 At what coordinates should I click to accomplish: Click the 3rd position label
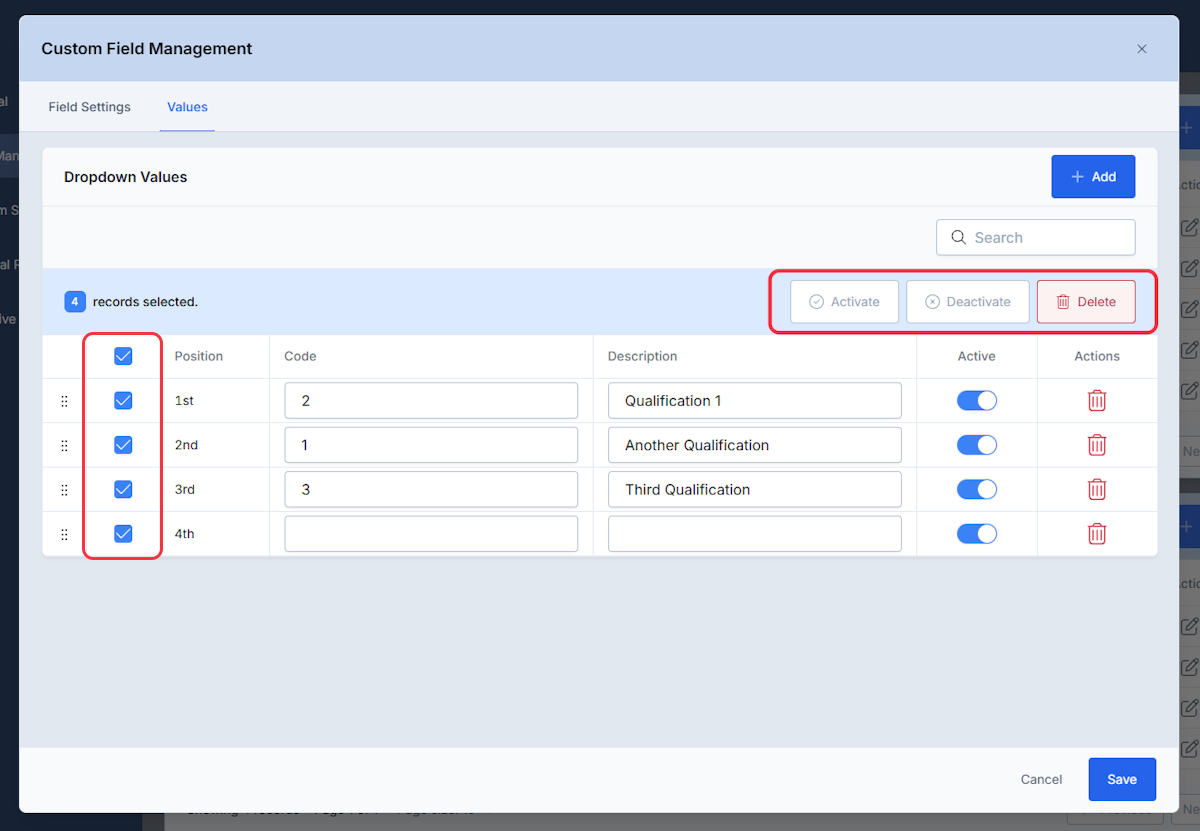pos(185,489)
